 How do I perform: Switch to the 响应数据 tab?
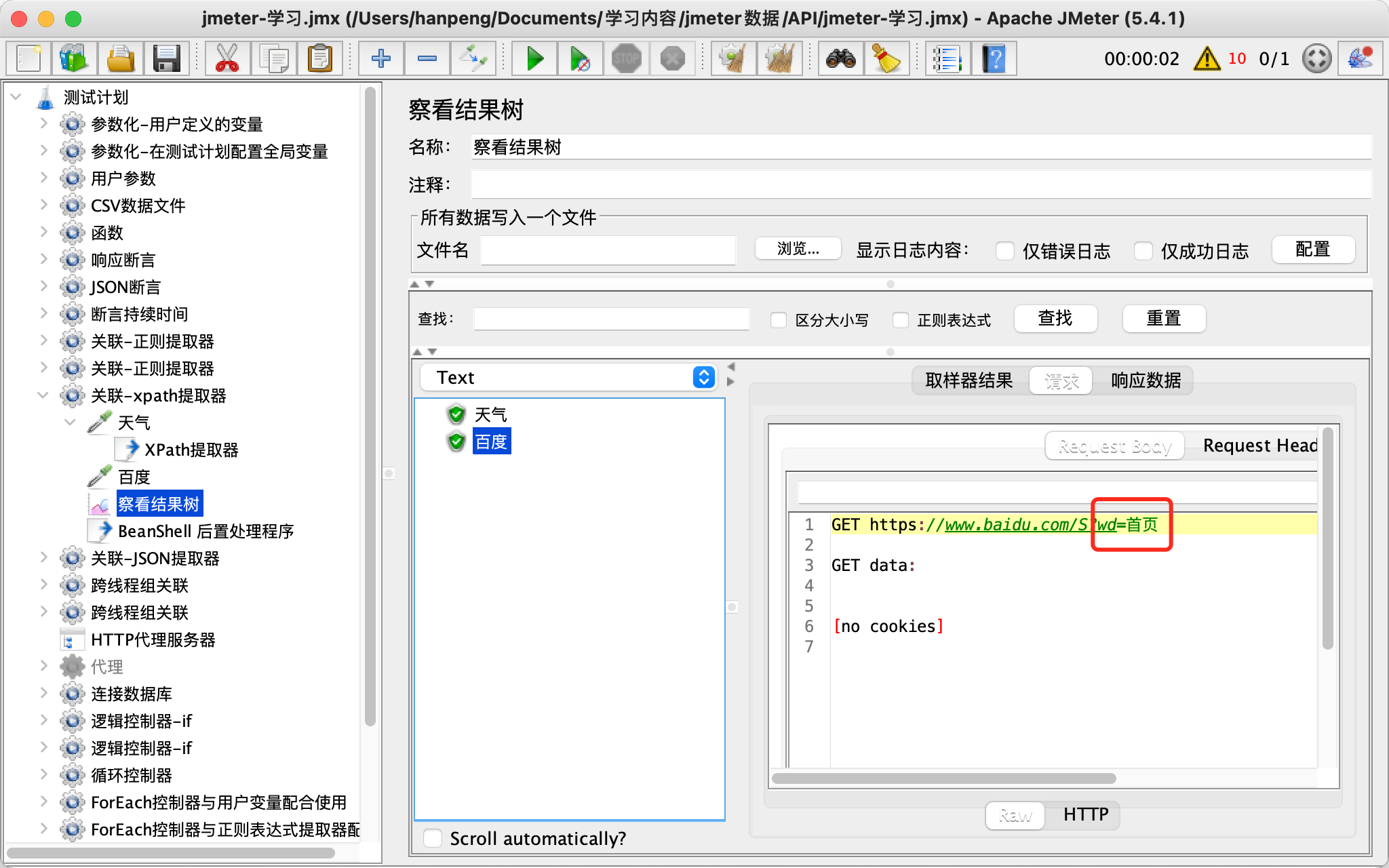pyautogui.click(x=1145, y=381)
